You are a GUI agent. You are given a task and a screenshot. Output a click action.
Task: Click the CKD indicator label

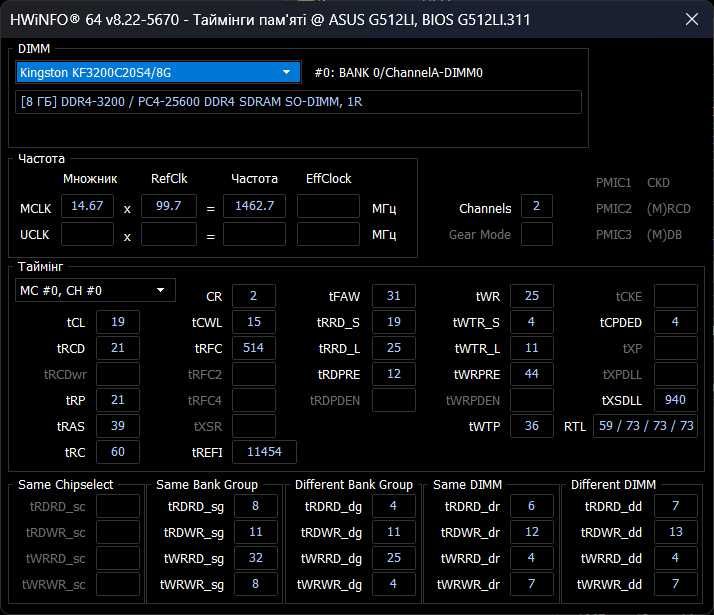658,183
